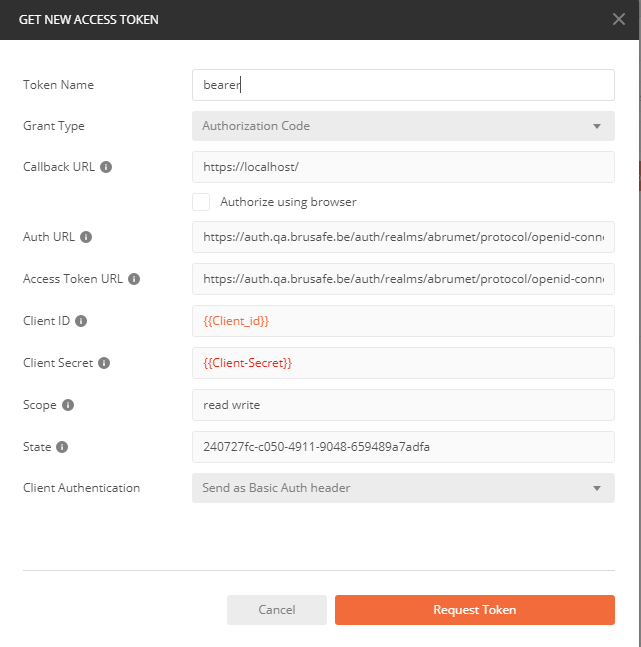The width and height of the screenshot is (641, 647).
Task: Expand the Client Authentication dropdown
Action: coord(403,488)
